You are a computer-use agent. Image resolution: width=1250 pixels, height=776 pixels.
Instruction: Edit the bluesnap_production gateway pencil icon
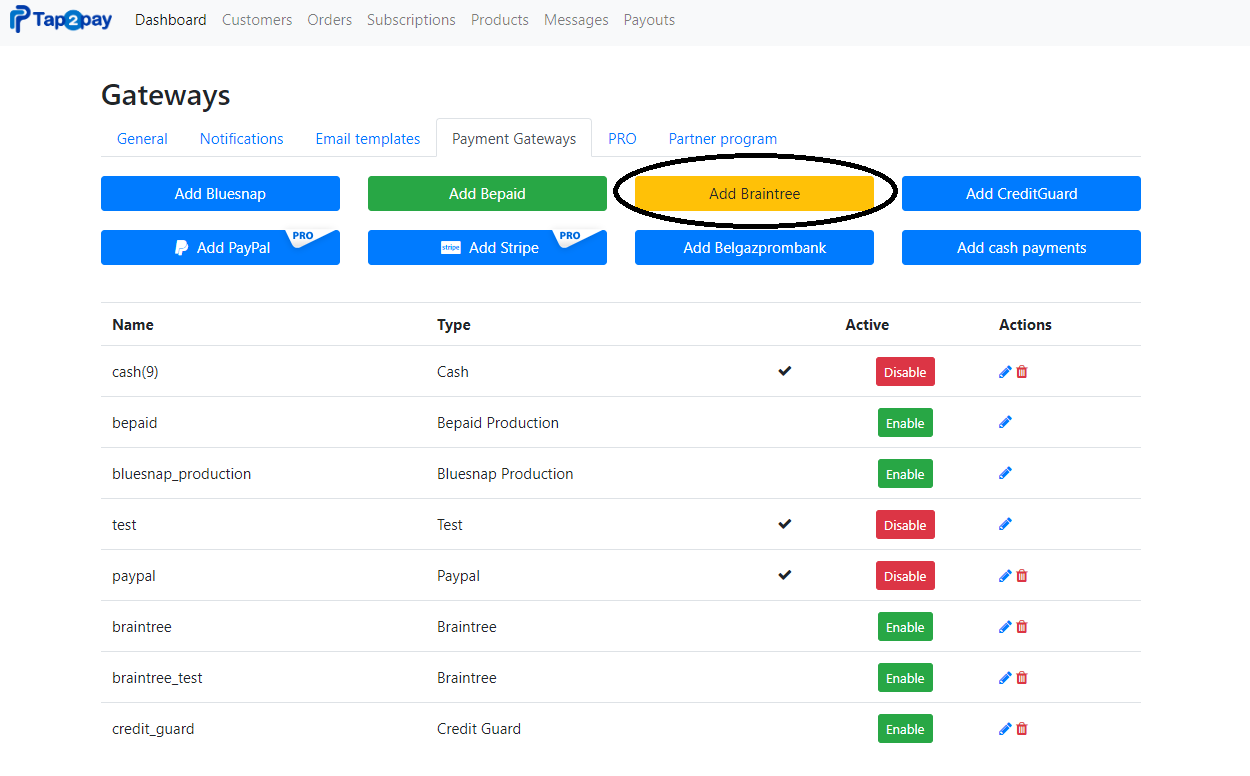[1005, 473]
